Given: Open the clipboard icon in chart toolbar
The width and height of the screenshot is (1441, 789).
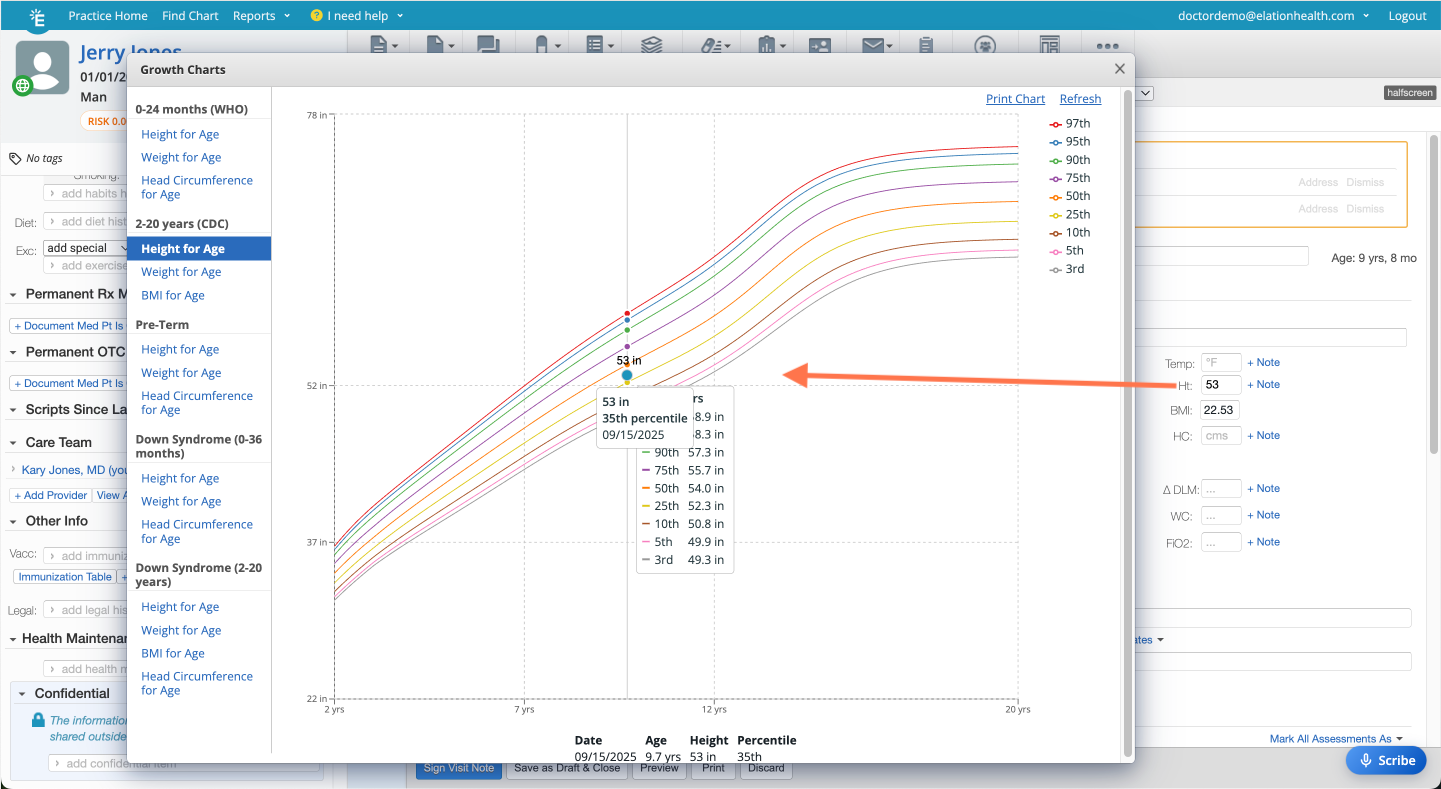Looking at the screenshot, I should (925, 45).
